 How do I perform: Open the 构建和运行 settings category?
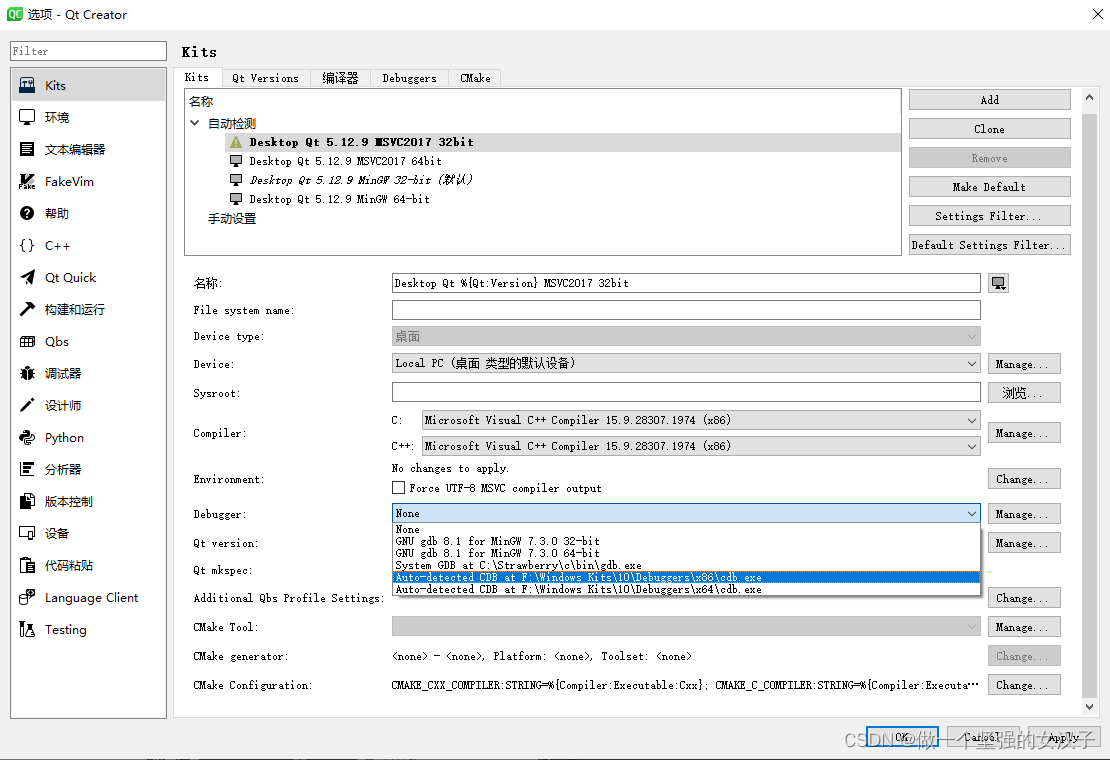coord(88,309)
